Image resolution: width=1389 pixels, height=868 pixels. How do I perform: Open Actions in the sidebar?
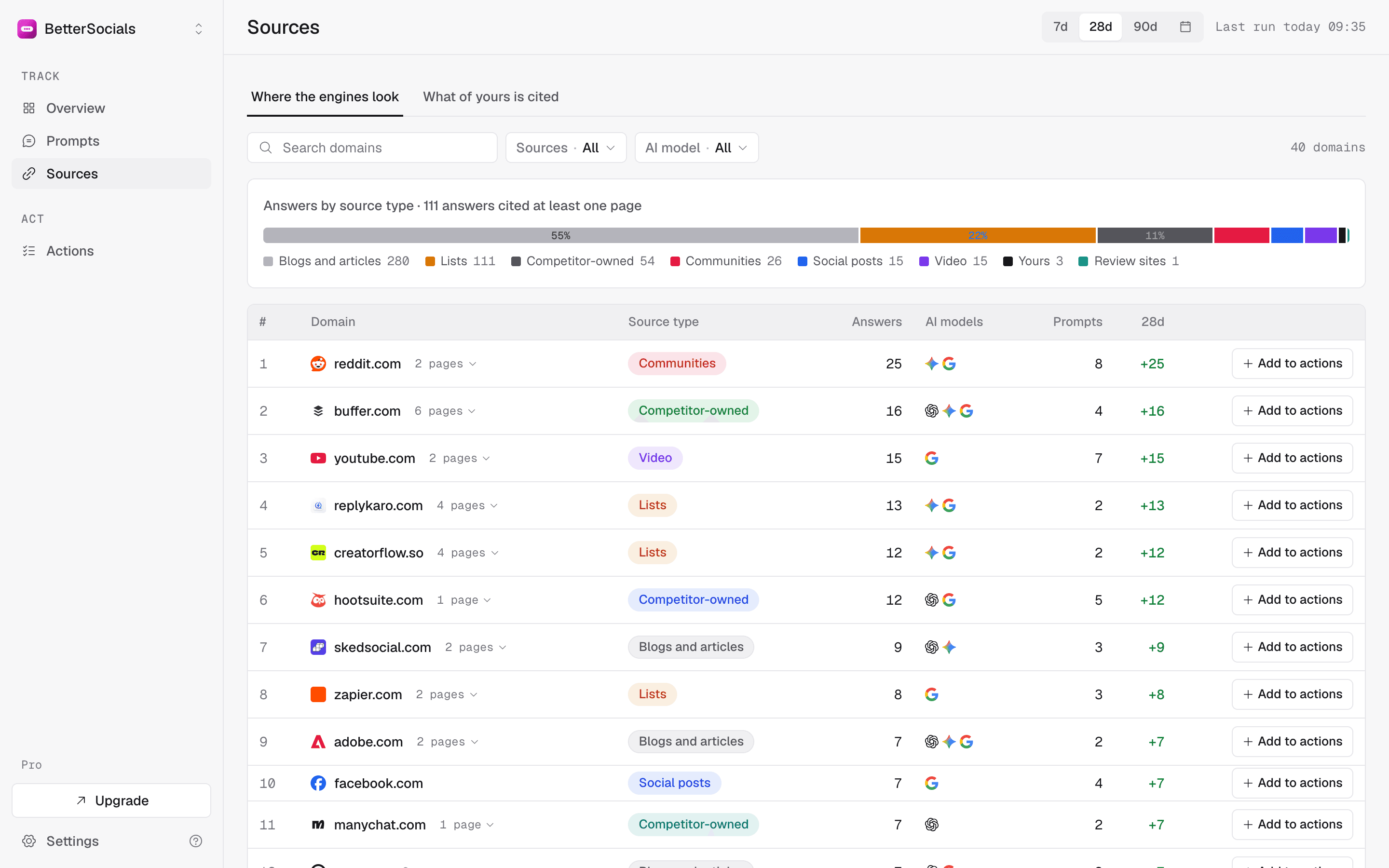tap(111, 251)
